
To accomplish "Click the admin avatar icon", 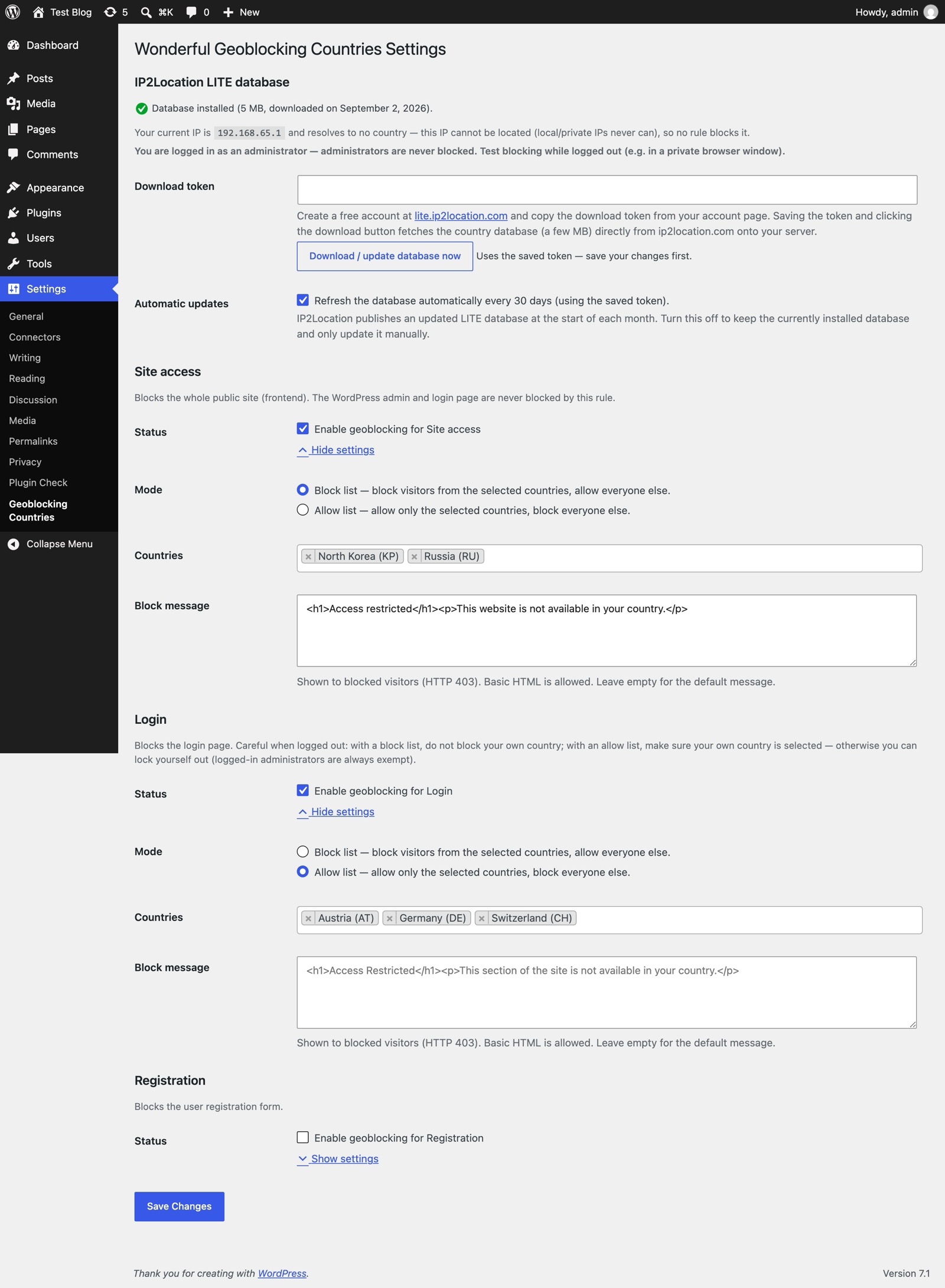I will tap(931, 12).
